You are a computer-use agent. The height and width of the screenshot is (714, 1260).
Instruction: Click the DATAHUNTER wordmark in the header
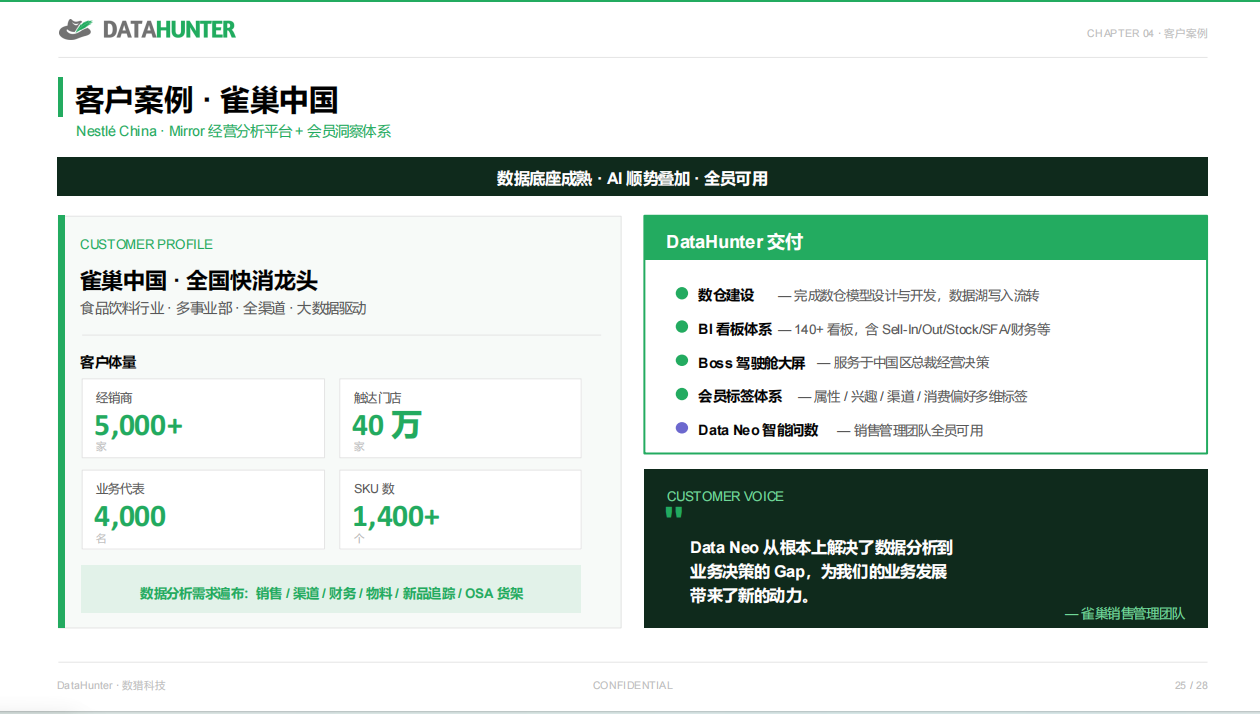tap(169, 30)
